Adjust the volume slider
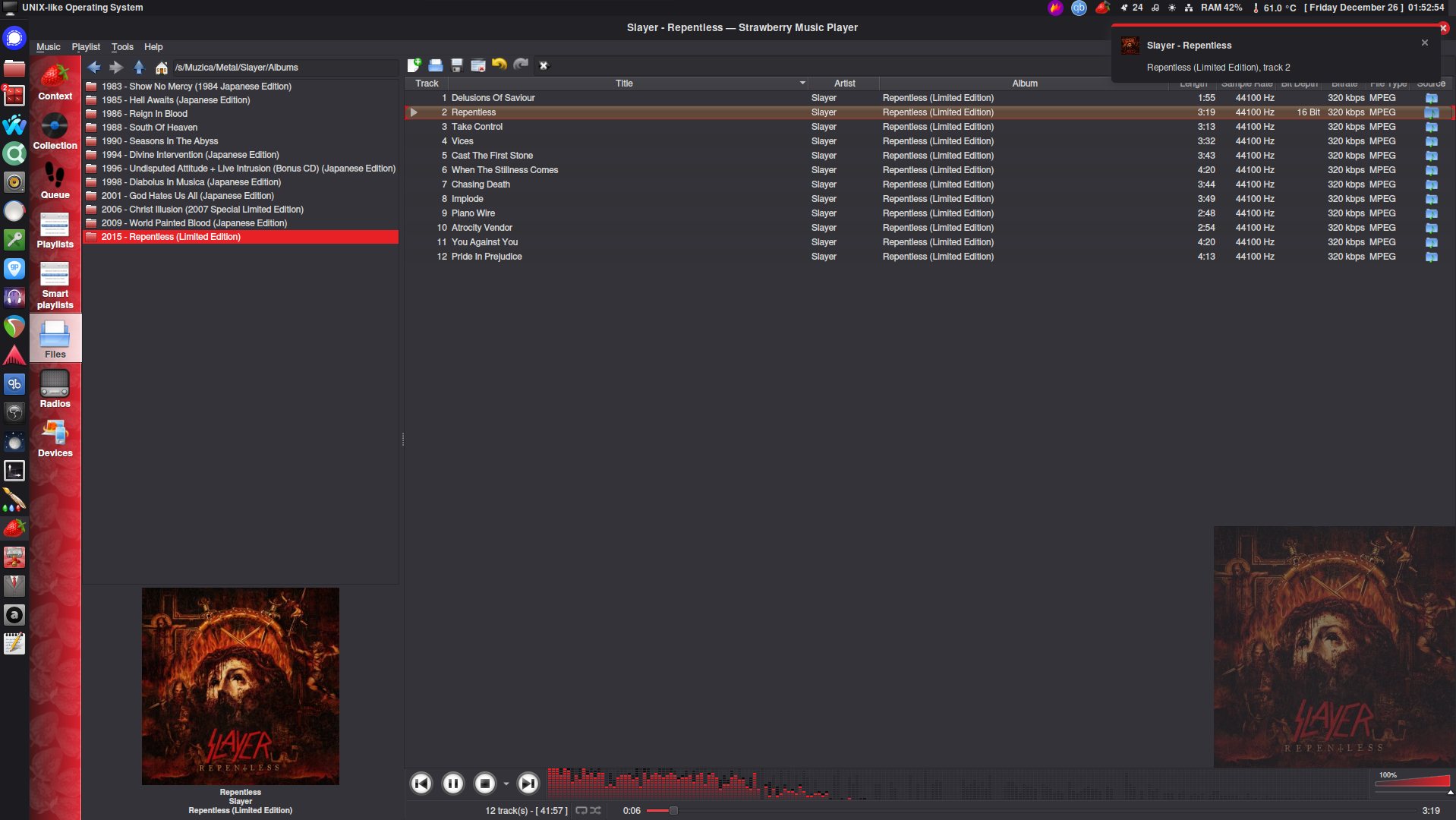This screenshot has height=820, width=1456. (x=1412, y=782)
